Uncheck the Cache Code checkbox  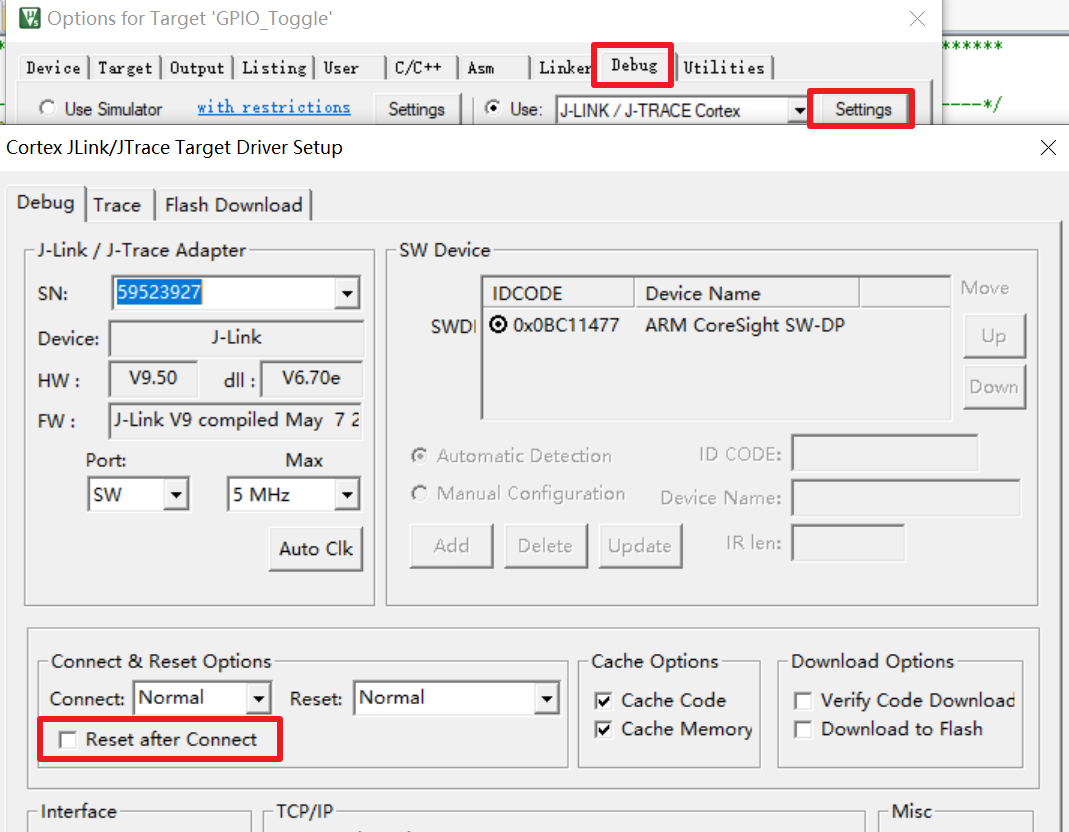pyautogui.click(x=603, y=701)
